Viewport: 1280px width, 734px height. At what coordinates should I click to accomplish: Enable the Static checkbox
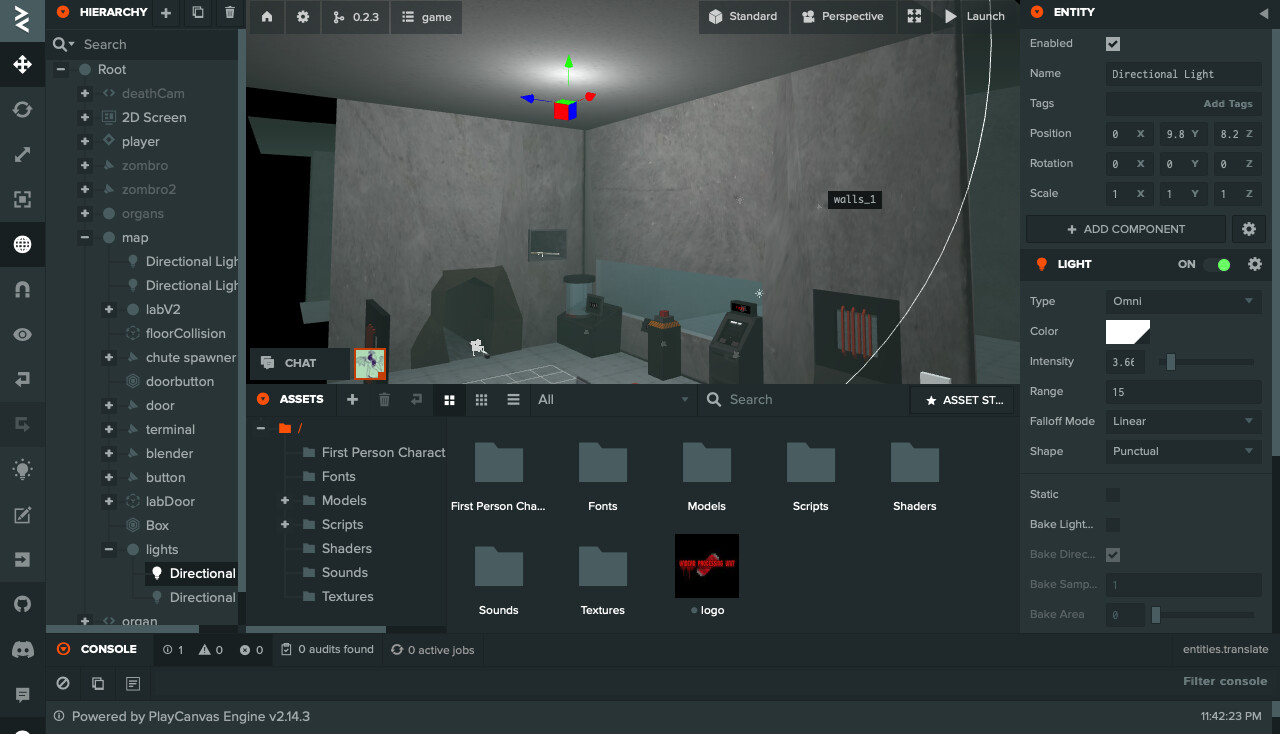(x=1113, y=495)
